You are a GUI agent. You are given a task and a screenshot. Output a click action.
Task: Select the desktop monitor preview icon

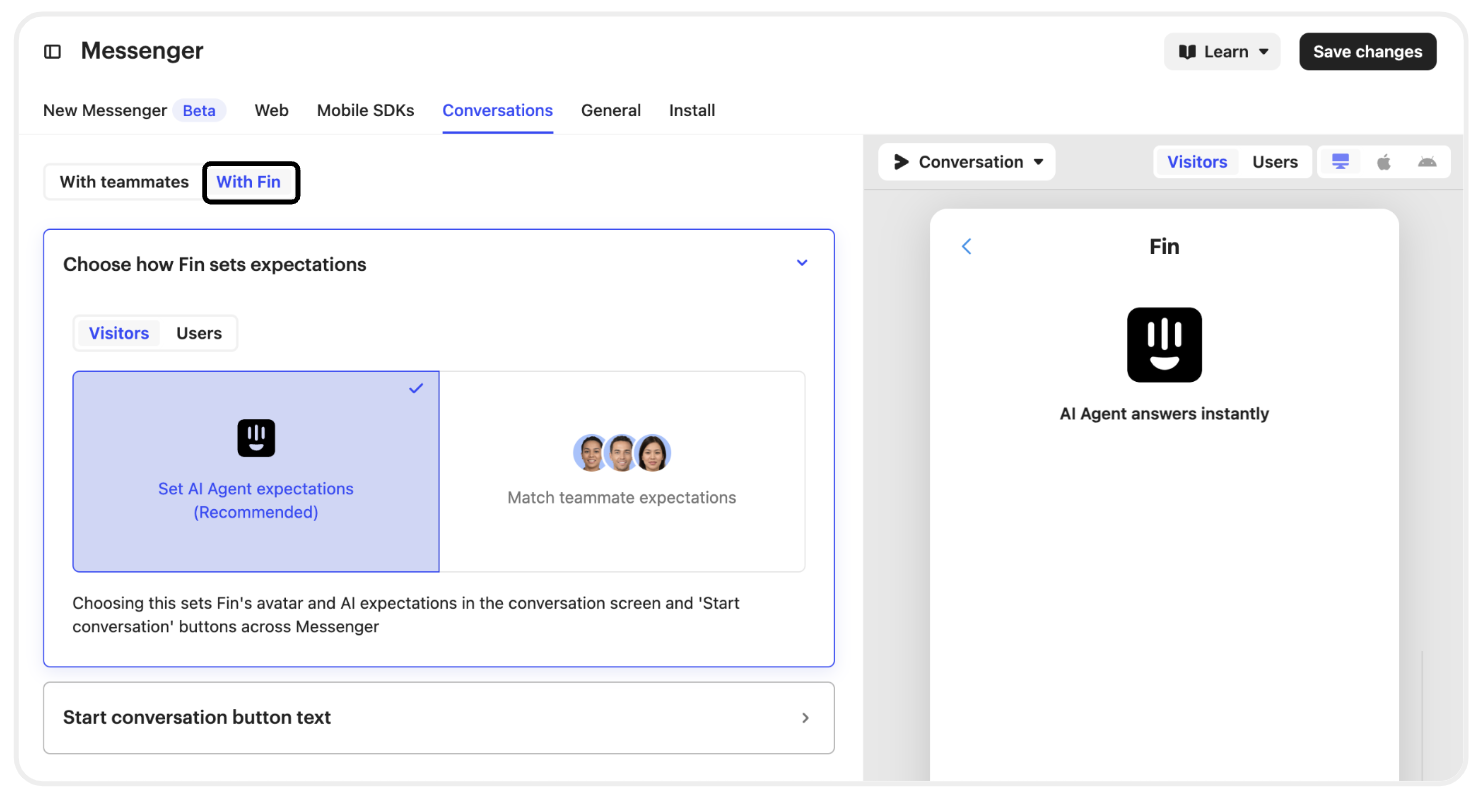(x=1340, y=162)
